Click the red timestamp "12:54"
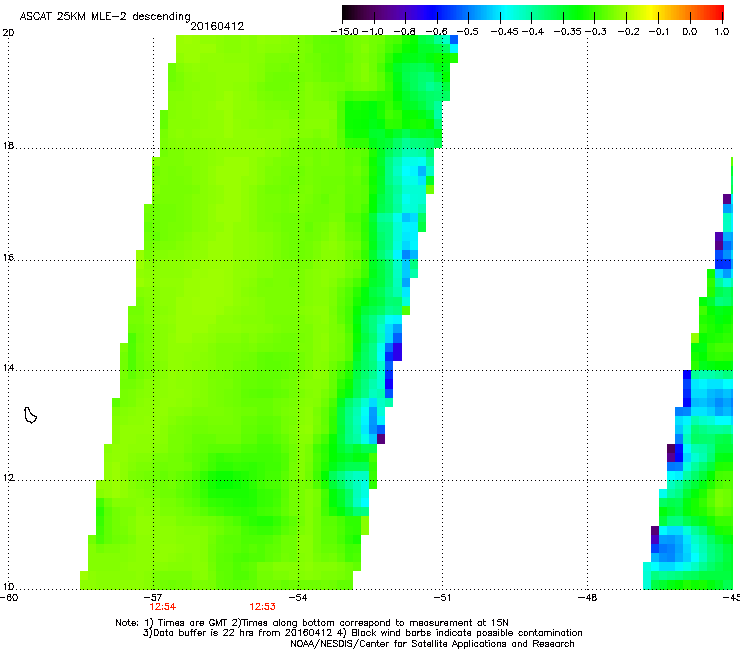 [x=163, y=607]
